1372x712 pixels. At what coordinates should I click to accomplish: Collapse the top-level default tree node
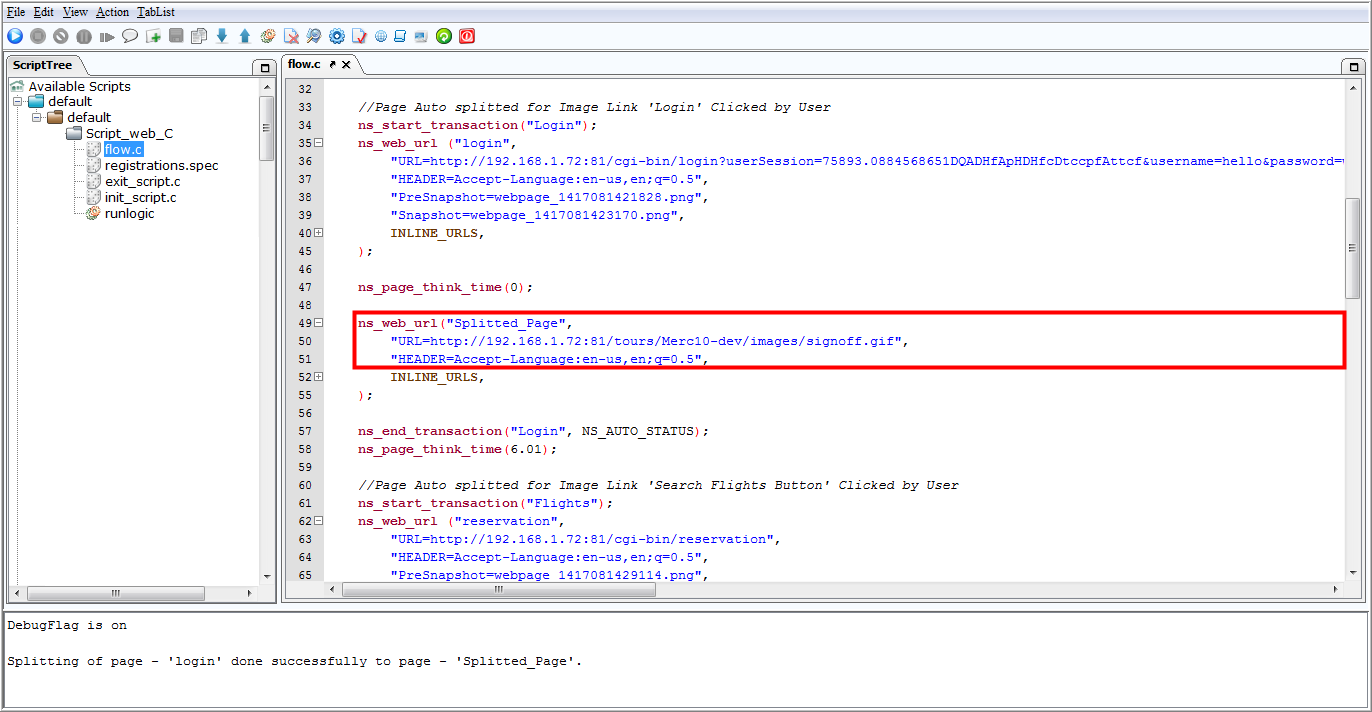[x=18, y=101]
